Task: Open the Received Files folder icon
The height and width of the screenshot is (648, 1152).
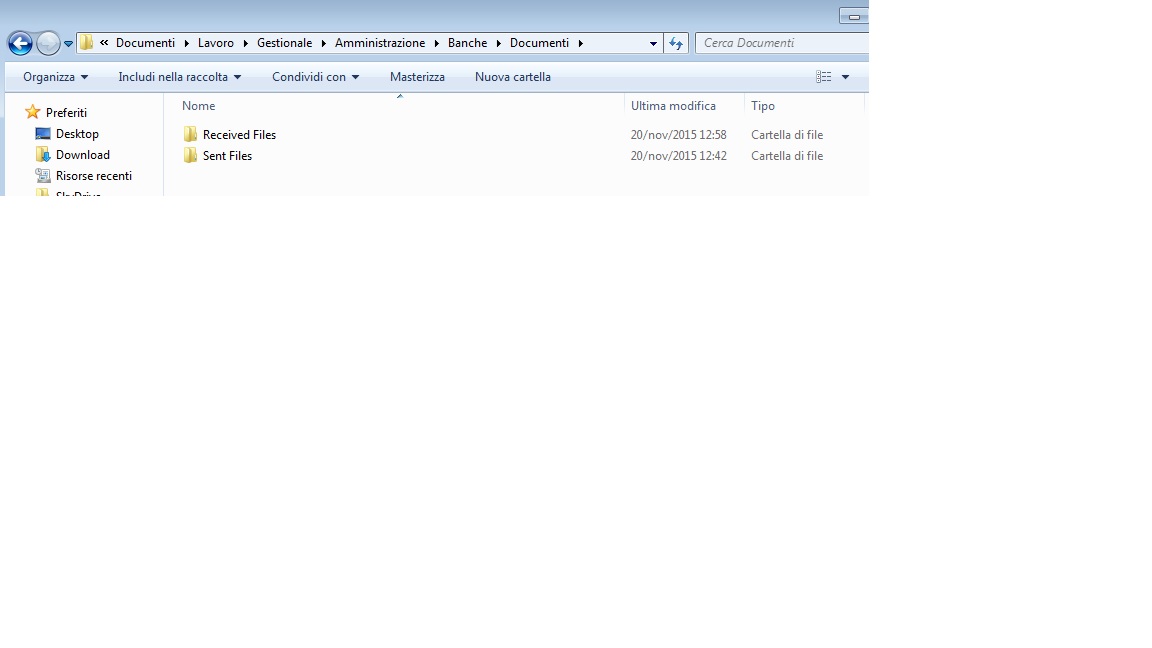Action: (190, 135)
